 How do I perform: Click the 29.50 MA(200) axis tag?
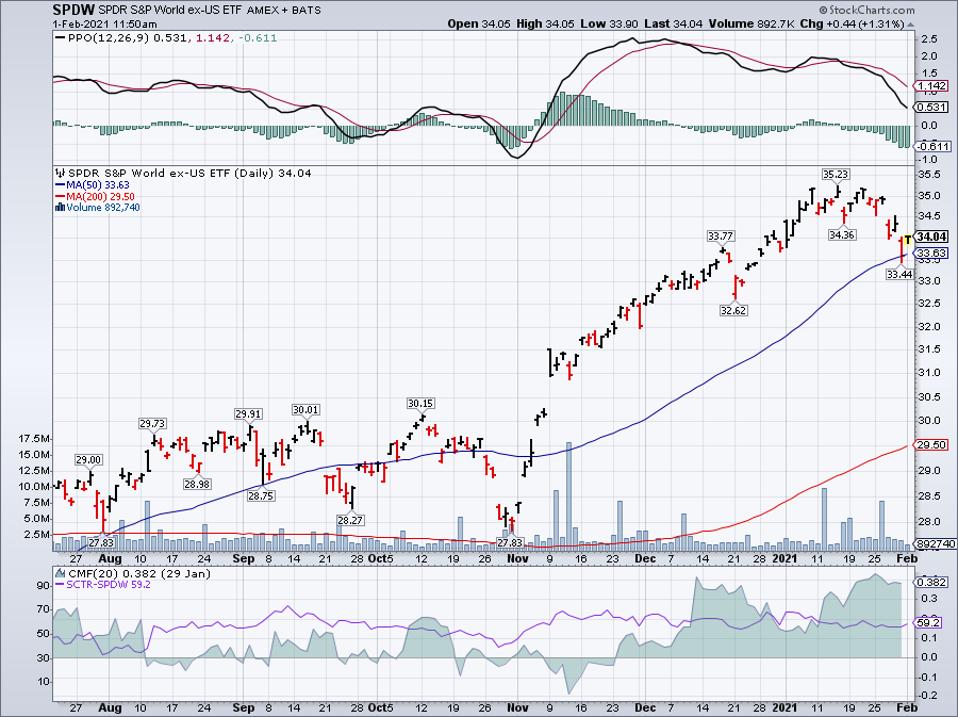[x=932, y=445]
